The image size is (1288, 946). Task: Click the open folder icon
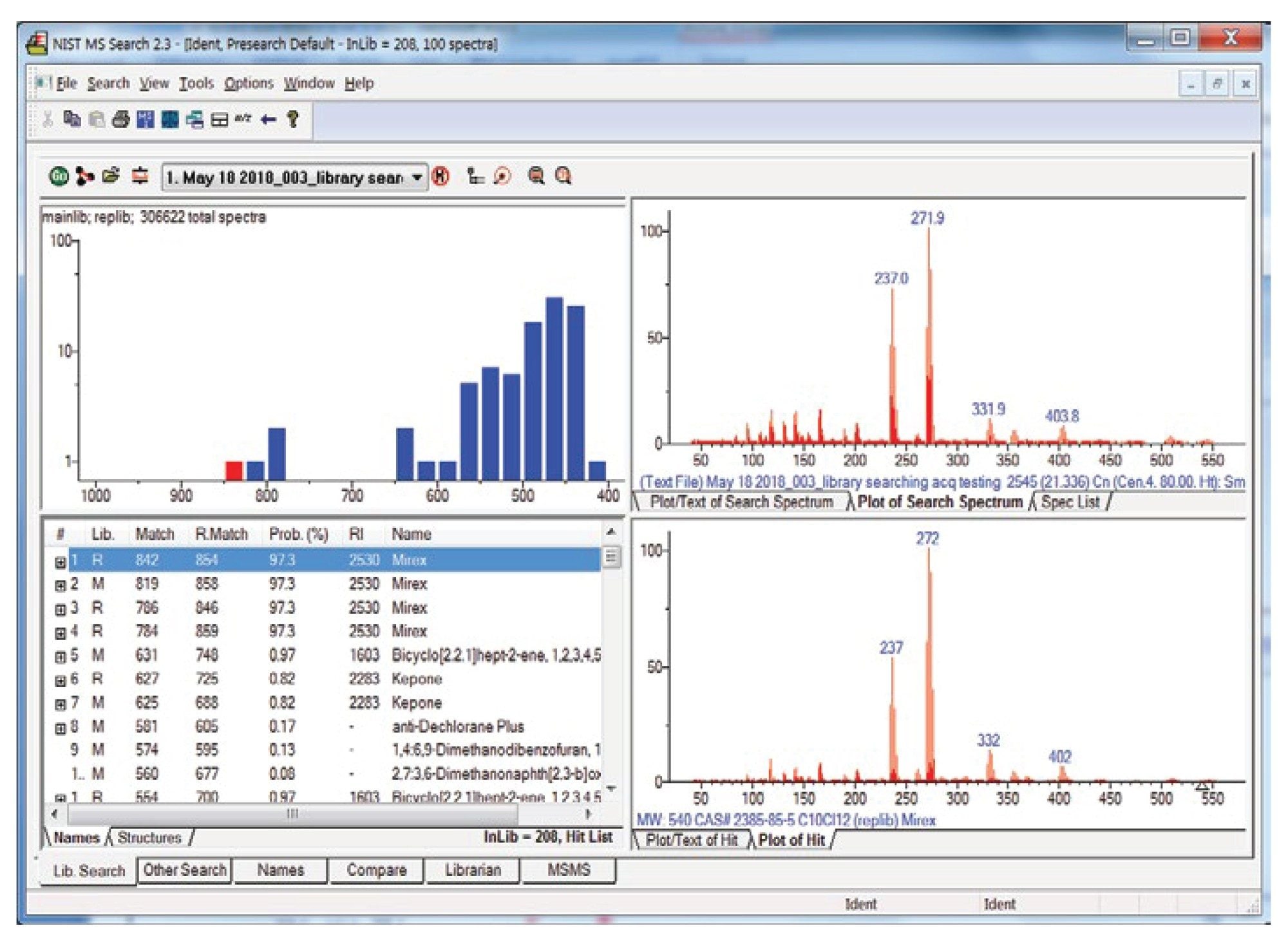[x=111, y=175]
